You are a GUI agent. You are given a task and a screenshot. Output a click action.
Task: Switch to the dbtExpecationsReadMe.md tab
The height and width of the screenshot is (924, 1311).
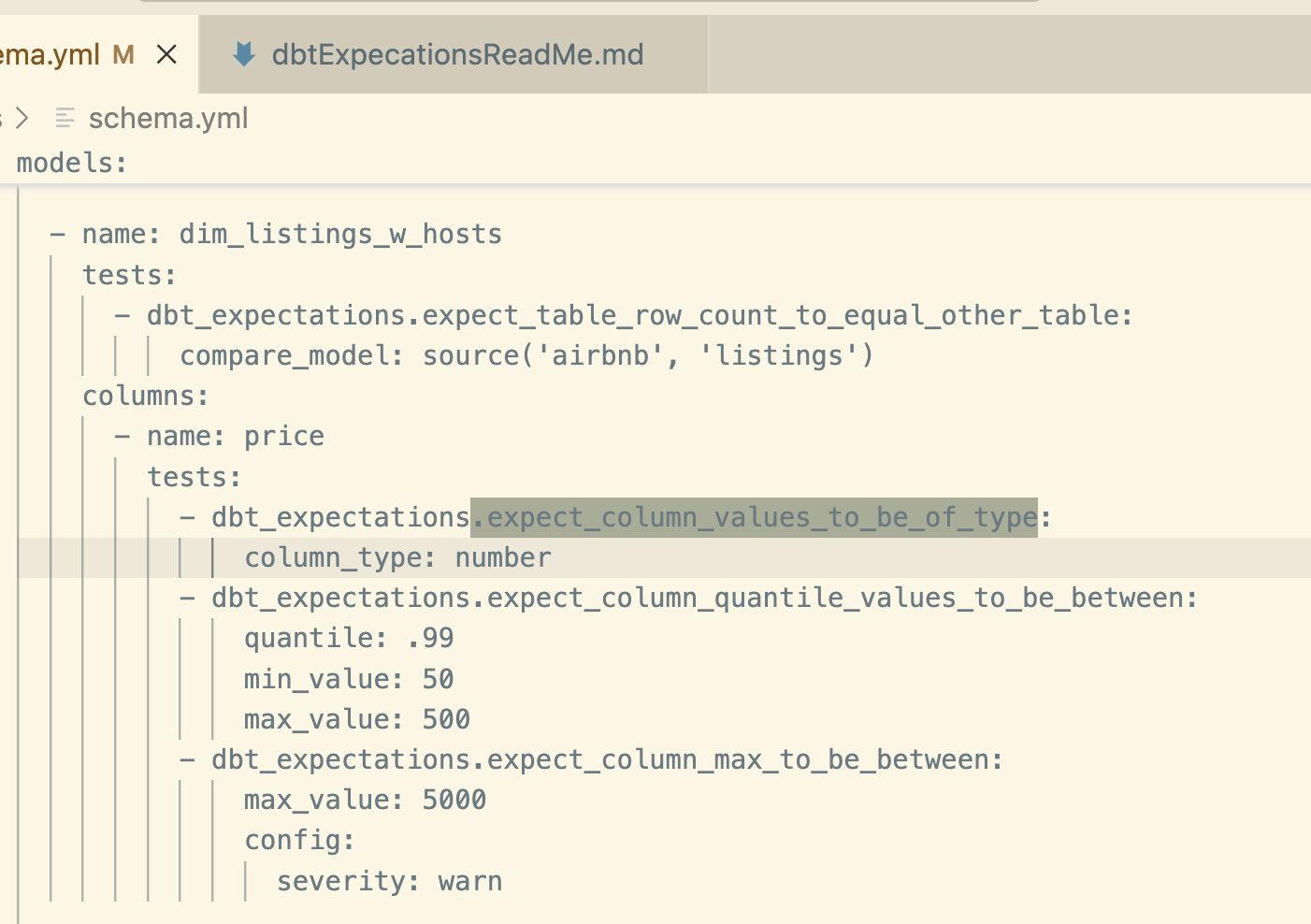(456, 55)
